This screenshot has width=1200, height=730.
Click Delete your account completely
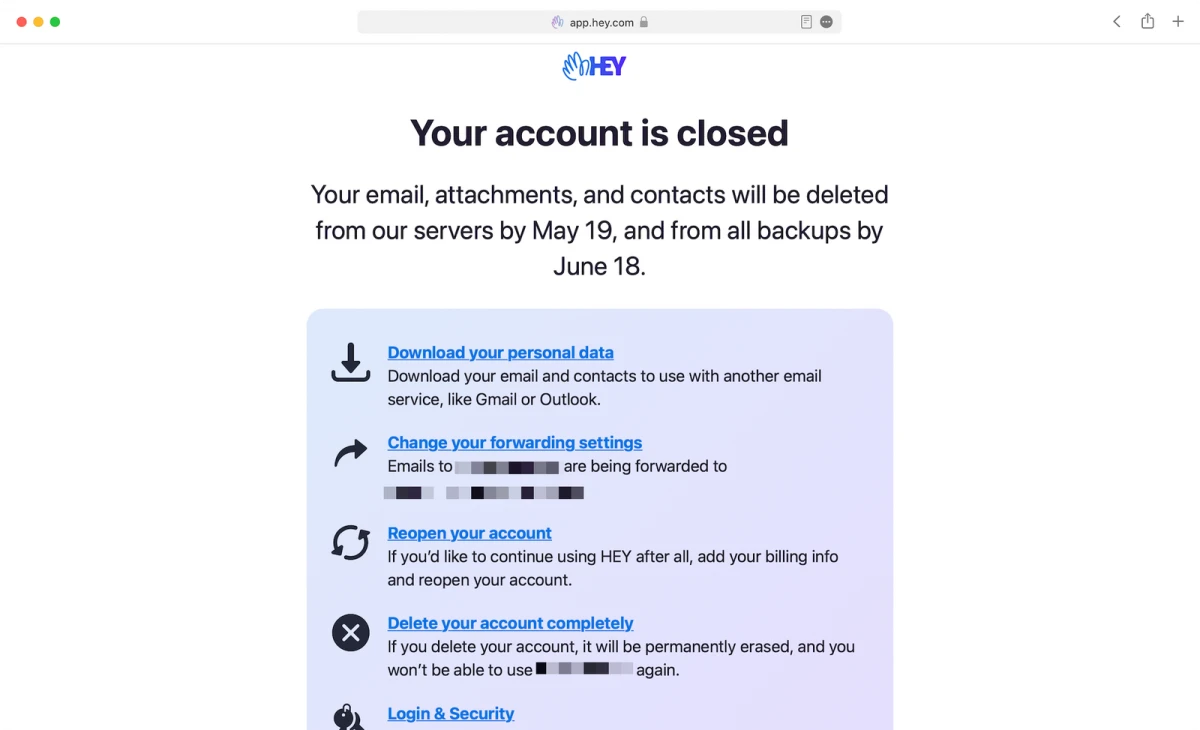pyautogui.click(x=510, y=623)
